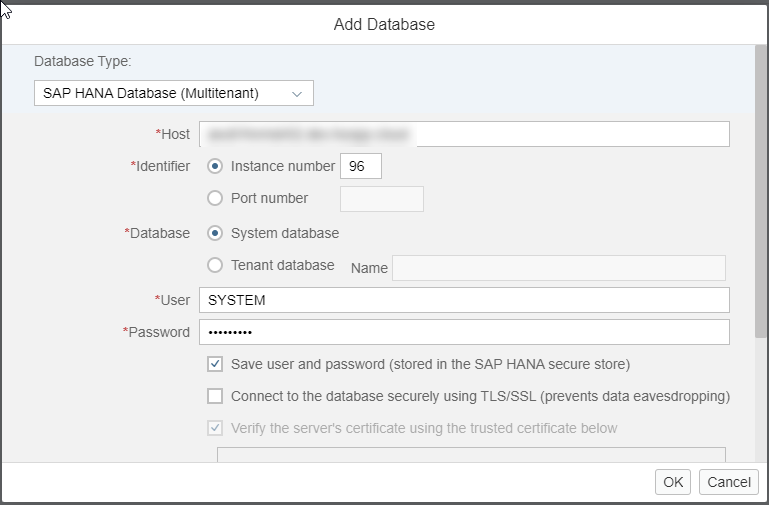
Task: Click the Cancel button
Action: 729,482
